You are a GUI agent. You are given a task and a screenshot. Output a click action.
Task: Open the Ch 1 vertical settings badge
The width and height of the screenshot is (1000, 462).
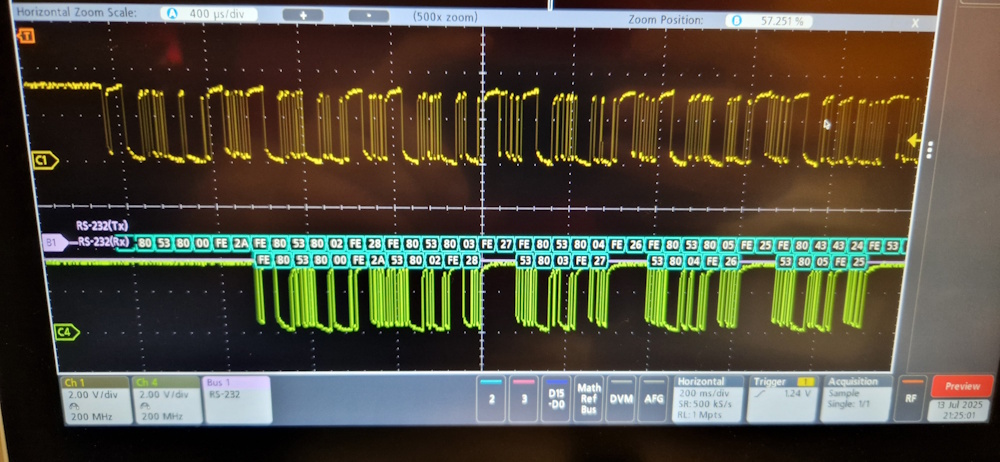click(x=95, y=400)
